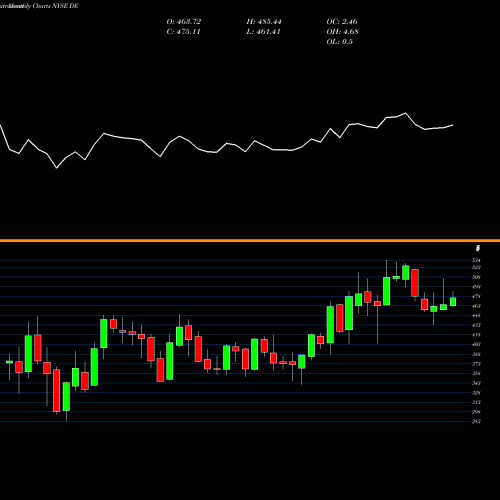
Task: Click the 283 price axis label
Action: [476, 422]
